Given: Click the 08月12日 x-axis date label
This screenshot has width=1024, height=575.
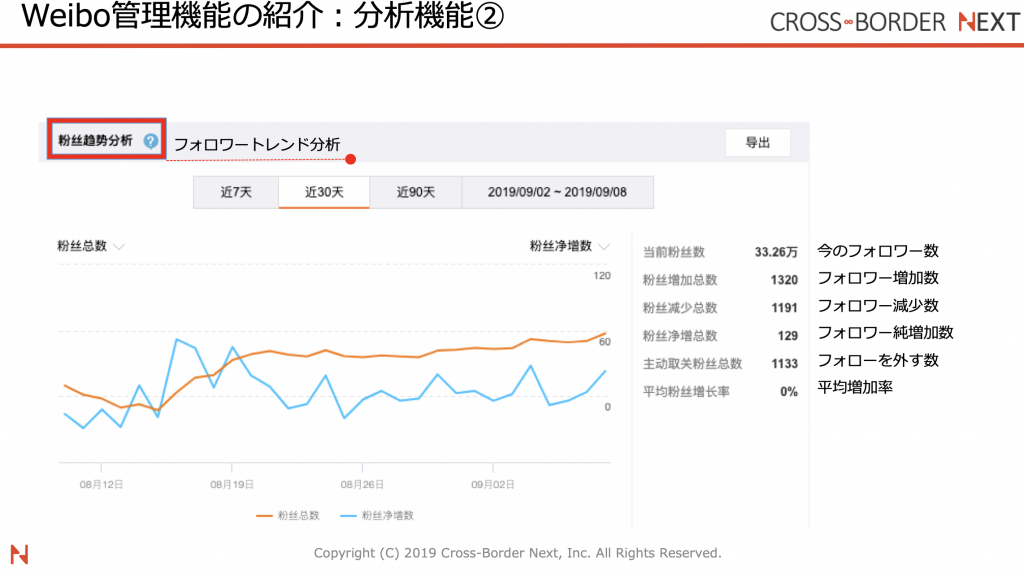Looking at the screenshot, I should (101, 485).
